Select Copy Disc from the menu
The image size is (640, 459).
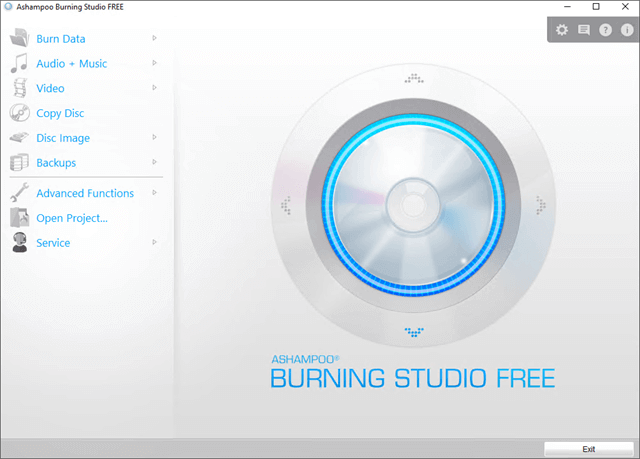click(60, 113)
